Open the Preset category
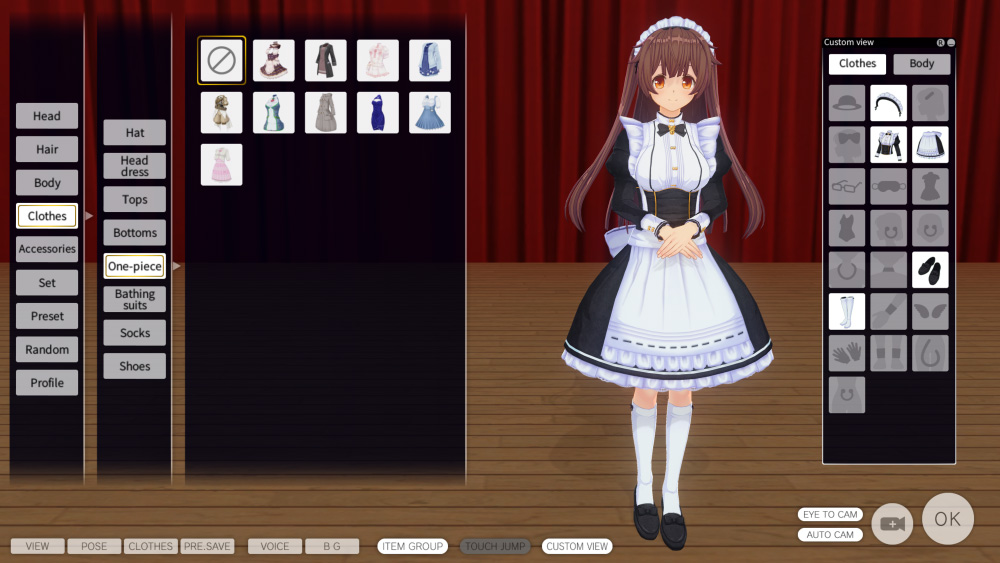The width and height of the screenshot is (1000, 563). pyautogui.click(x=47, y=316)
